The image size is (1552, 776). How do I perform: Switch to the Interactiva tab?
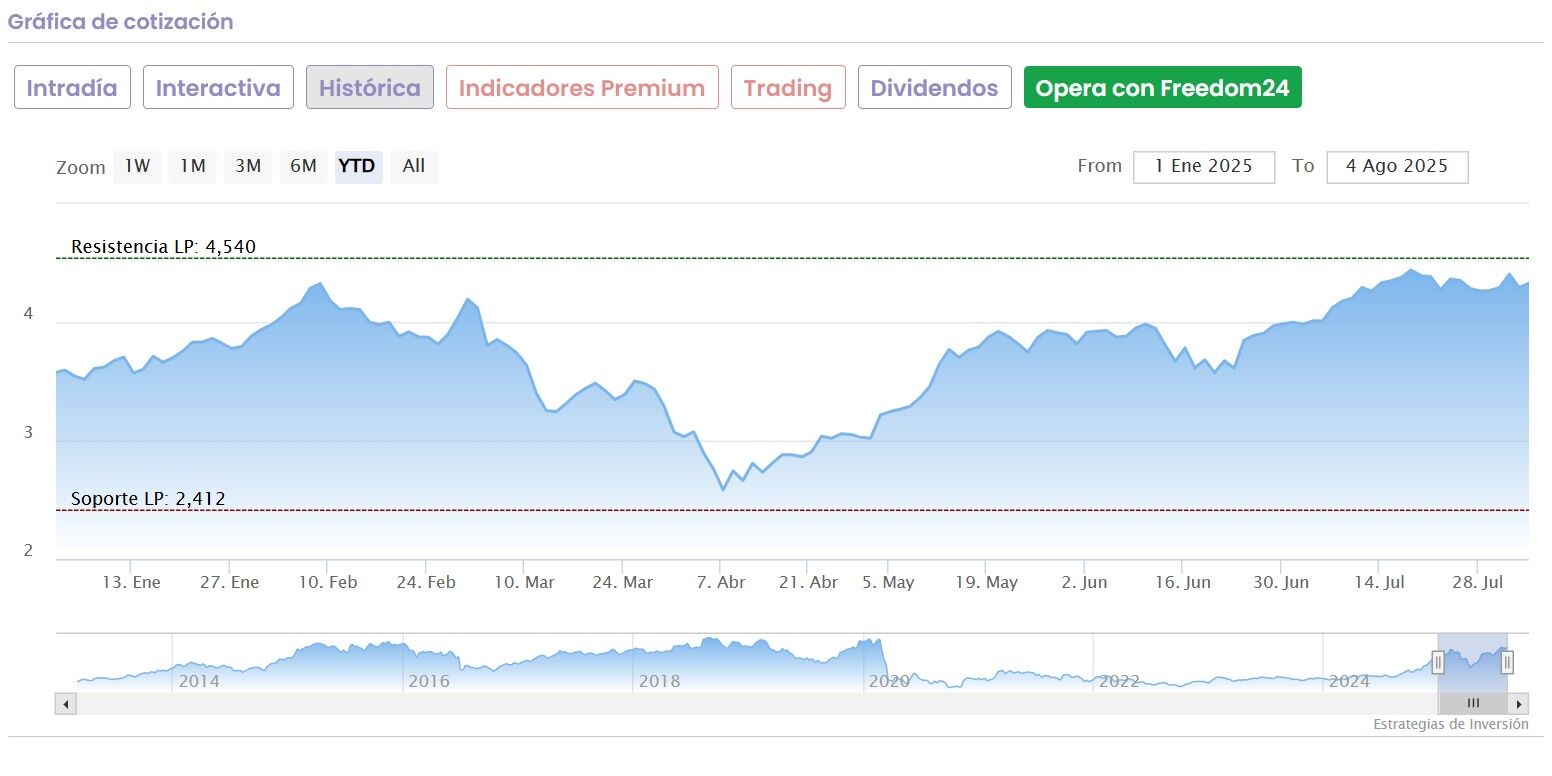(x=218, y=88)
